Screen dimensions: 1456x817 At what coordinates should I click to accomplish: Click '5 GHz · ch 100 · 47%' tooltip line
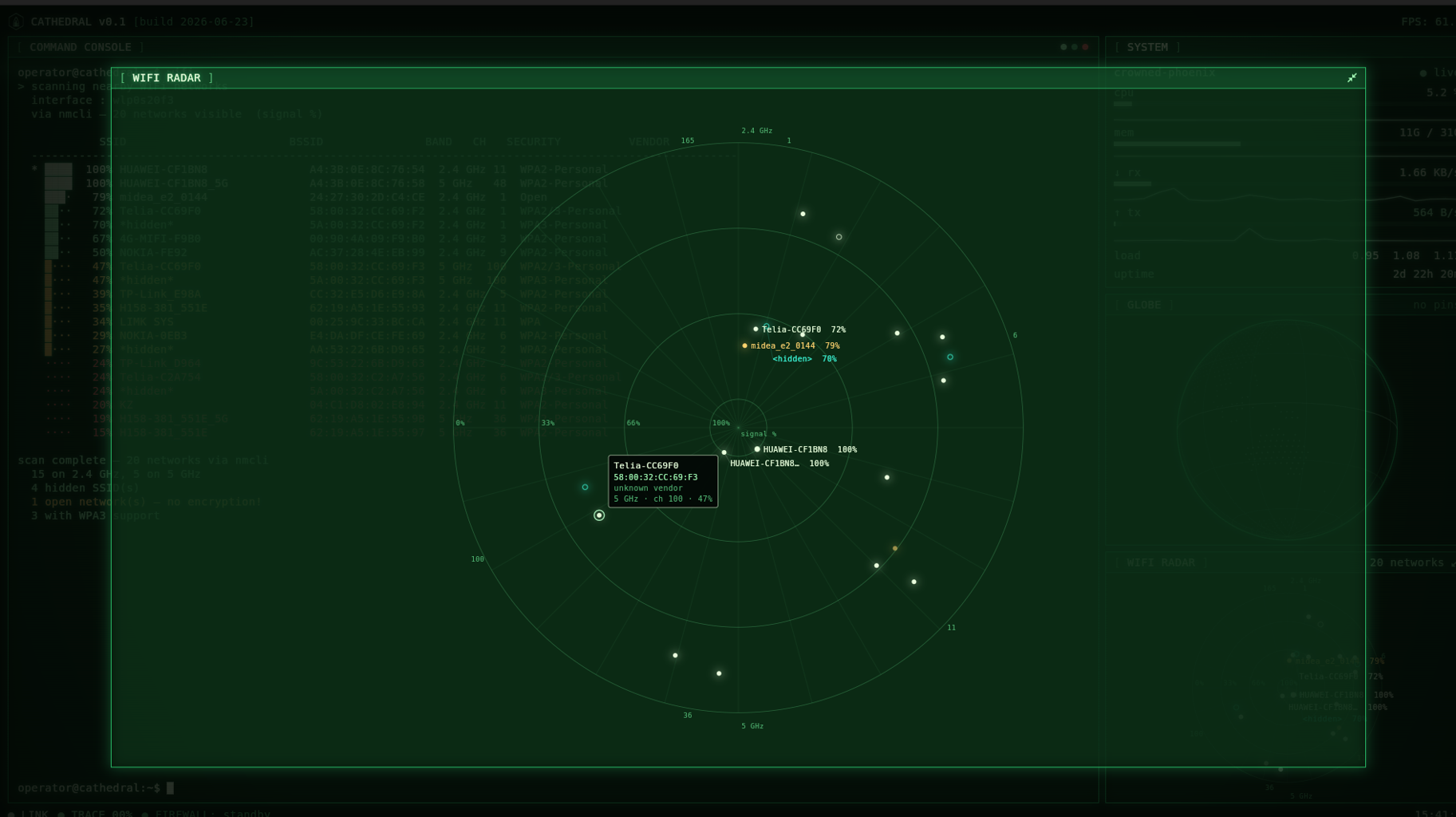[663, 499]
